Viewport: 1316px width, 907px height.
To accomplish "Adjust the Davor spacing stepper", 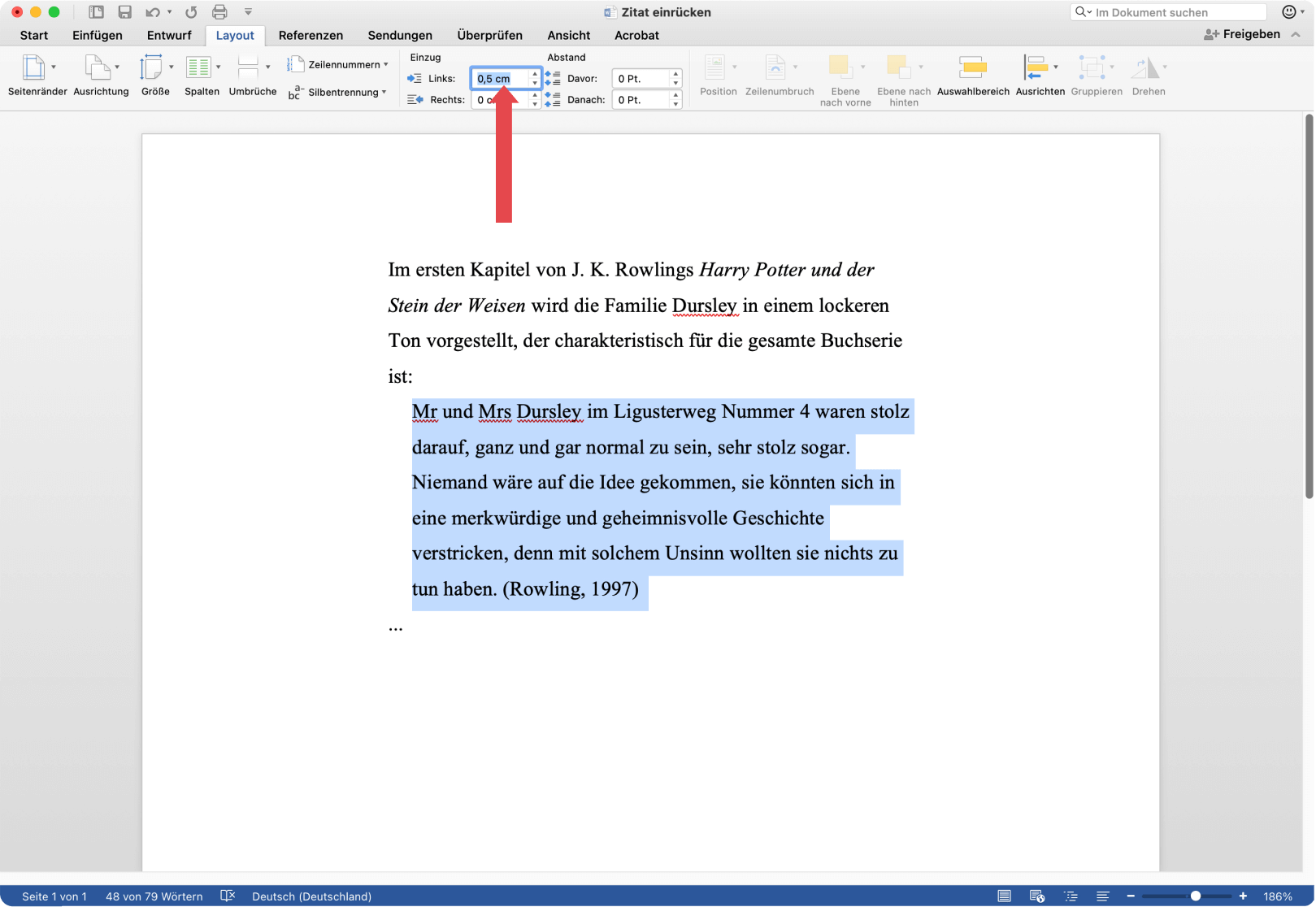I will pyautogui.click(x=675, y=79).
